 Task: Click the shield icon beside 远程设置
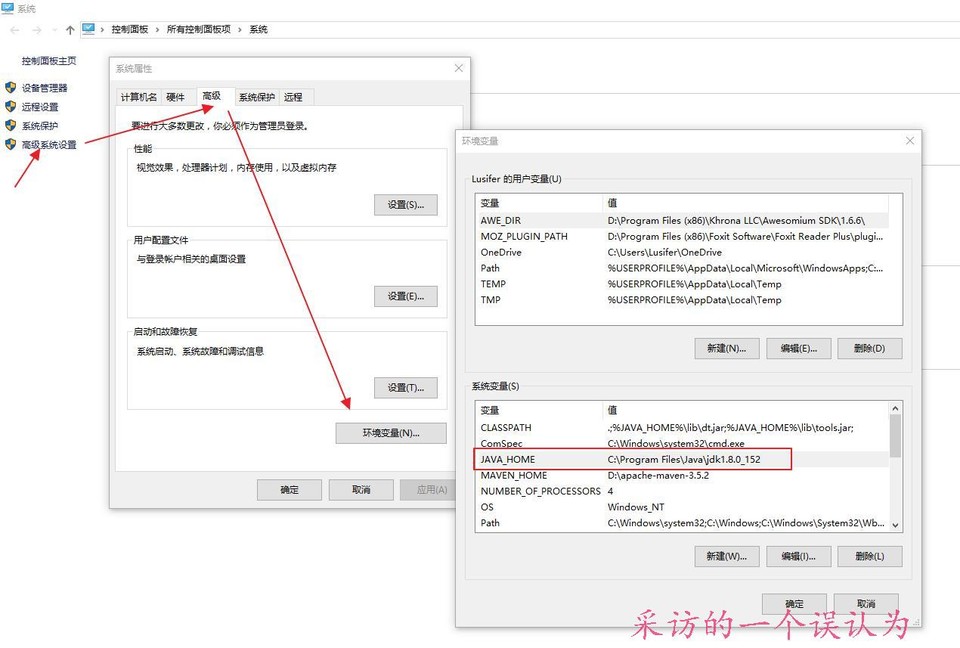tap(11, 107)
